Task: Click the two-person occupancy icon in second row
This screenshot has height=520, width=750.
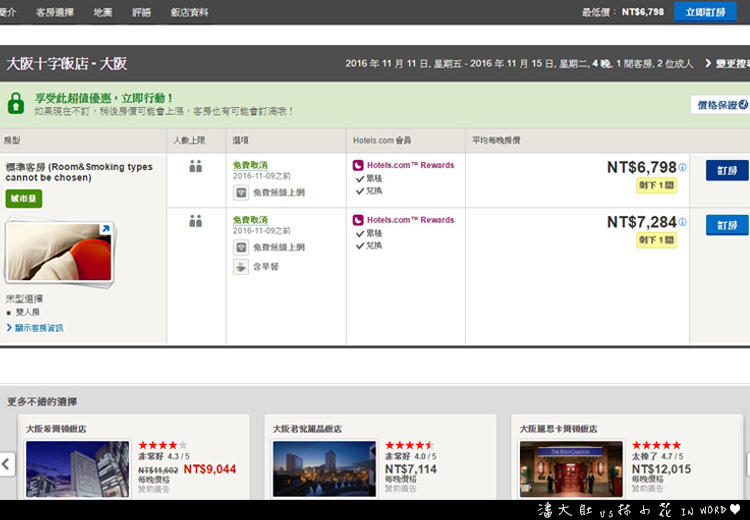Action: 196,221
